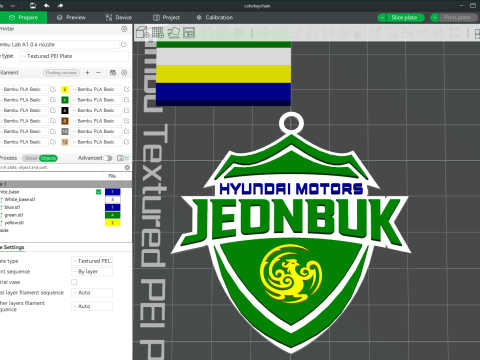Click the Add plate grid icon
Screen dimensions: 480x360
[x=158, y=32]
